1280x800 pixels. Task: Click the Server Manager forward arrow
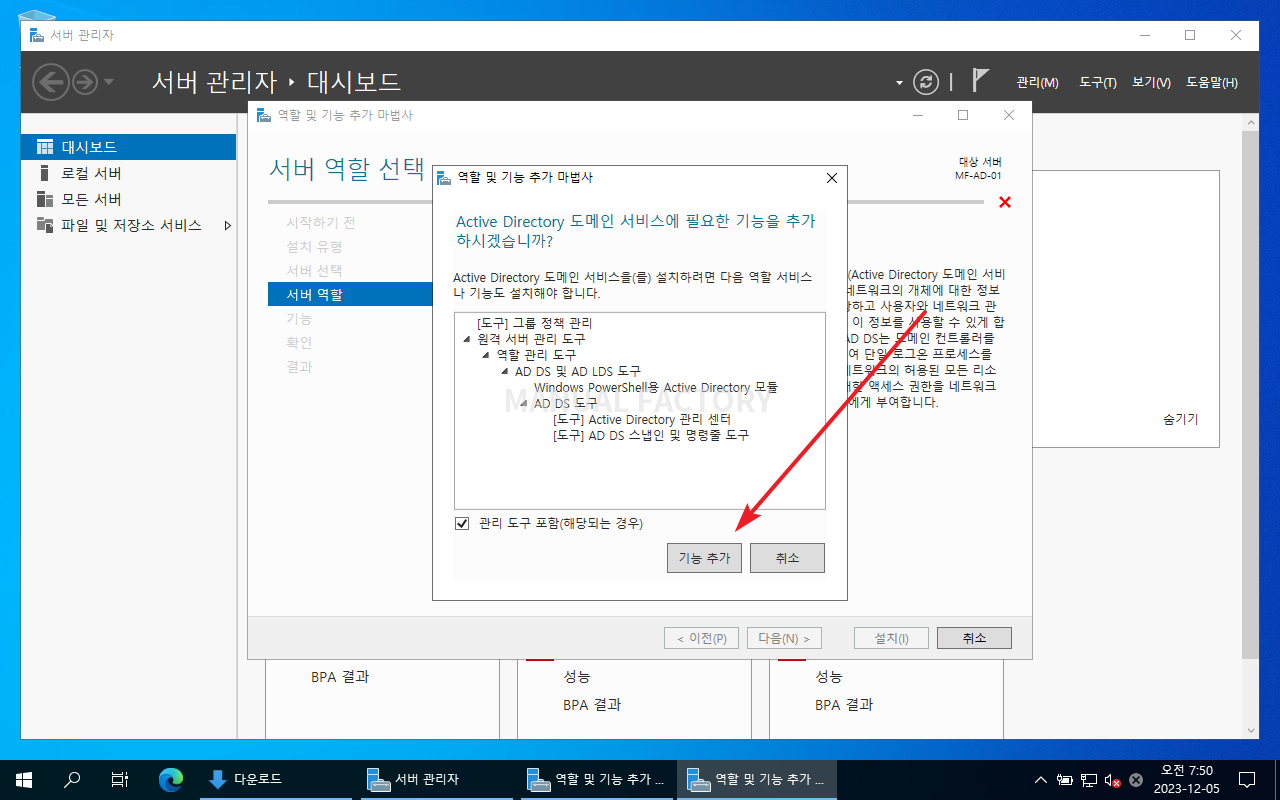pos(85,82)
